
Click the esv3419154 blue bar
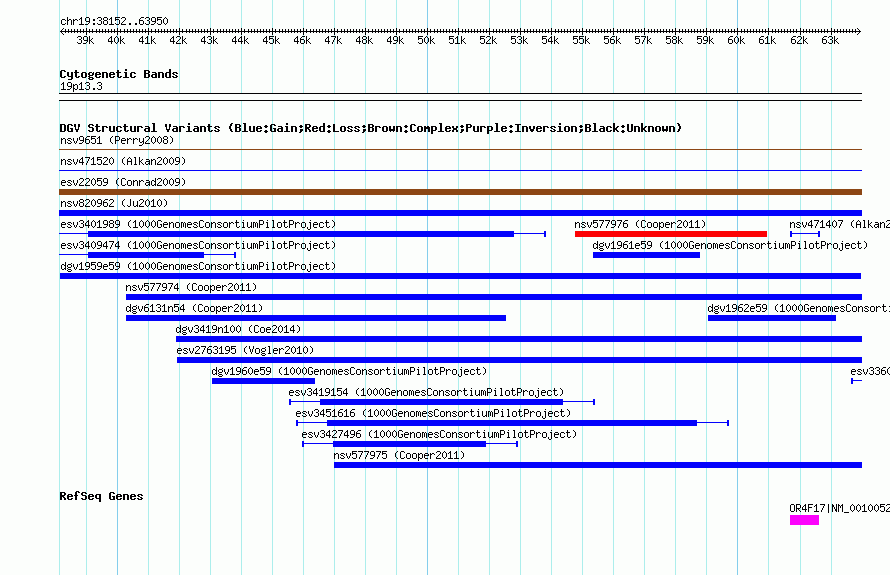[x=442, y=402]
